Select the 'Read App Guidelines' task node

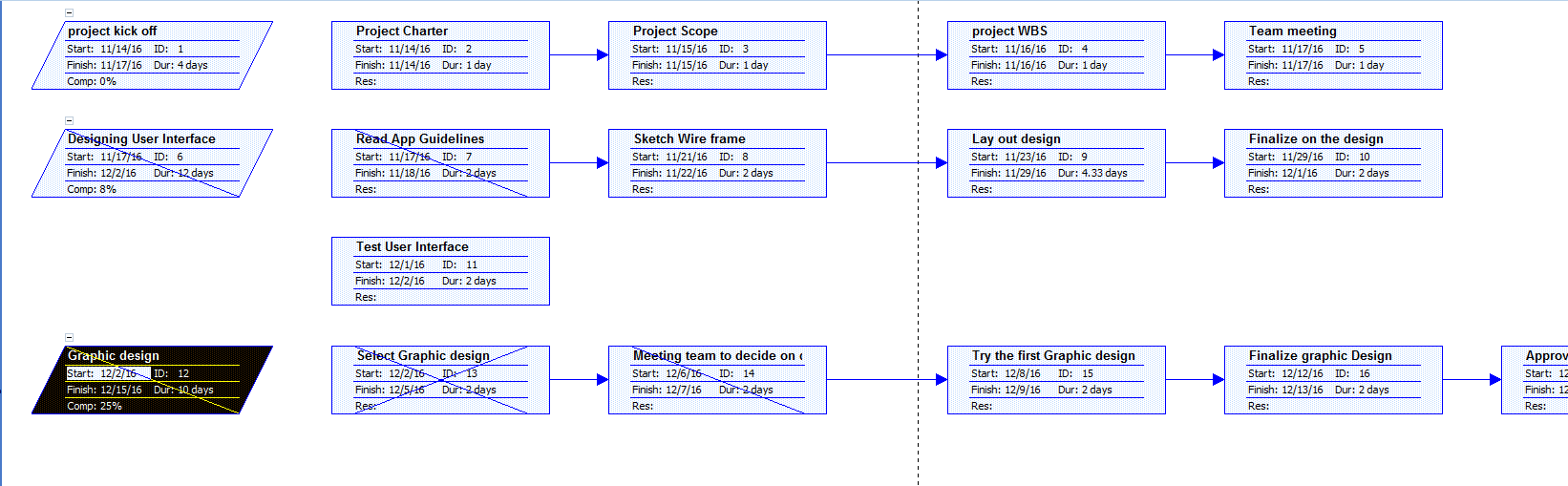[x=440, y=163]
